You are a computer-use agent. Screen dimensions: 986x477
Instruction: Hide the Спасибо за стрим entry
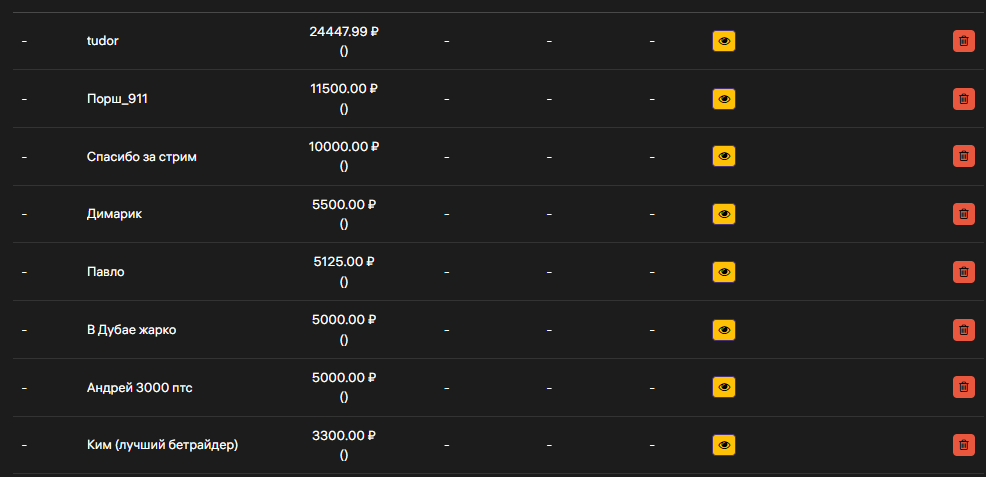click(724, 156)
